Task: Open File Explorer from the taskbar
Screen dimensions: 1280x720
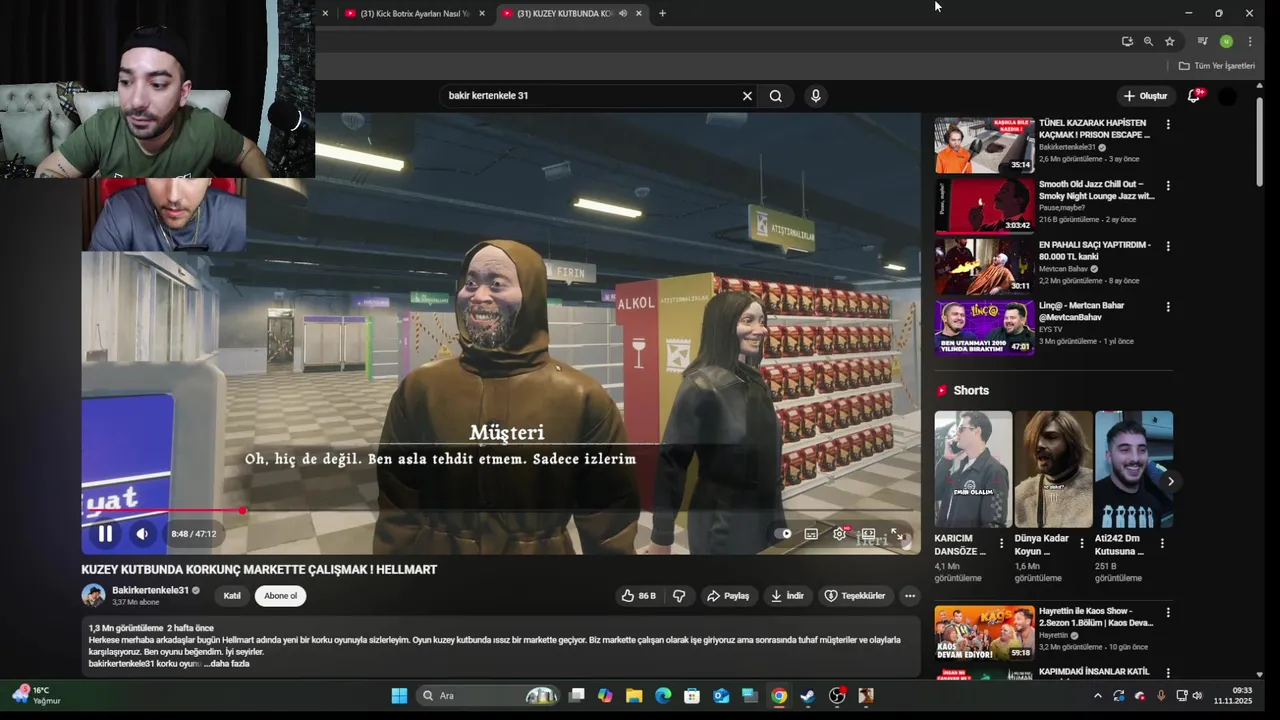Action: coord(634,696)
